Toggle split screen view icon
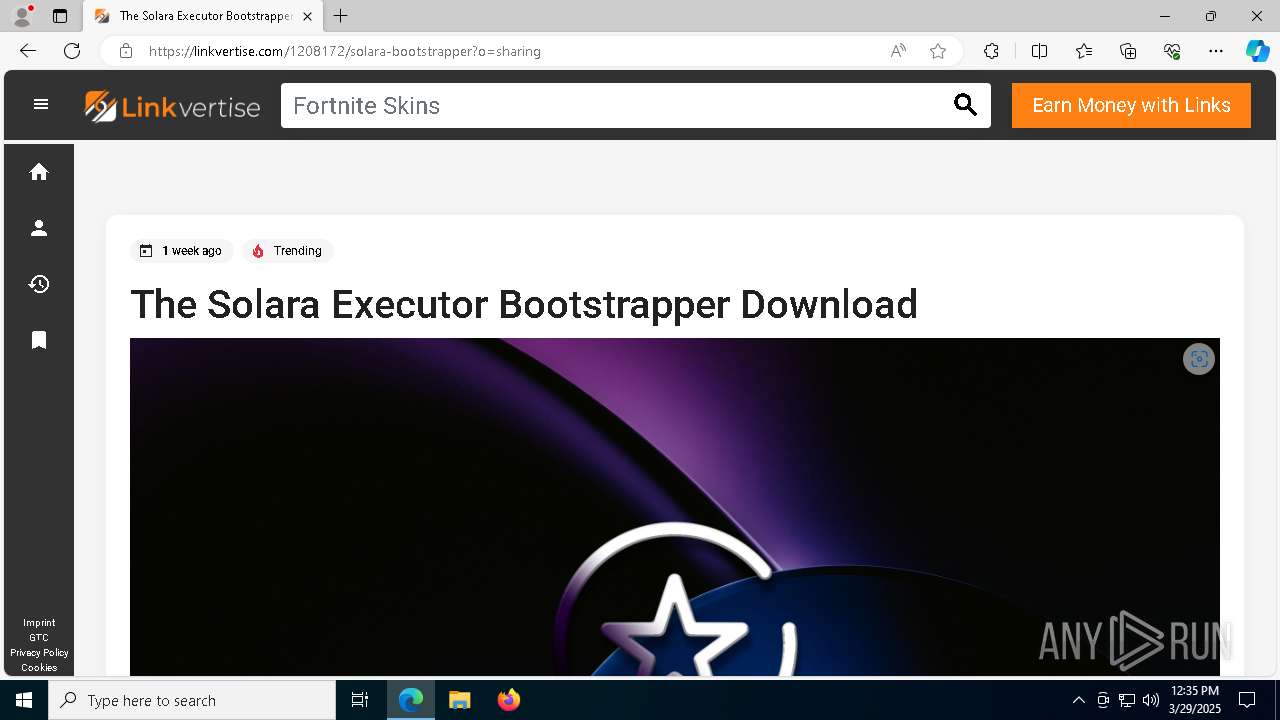1280x720 pixels. (1039, 51)
